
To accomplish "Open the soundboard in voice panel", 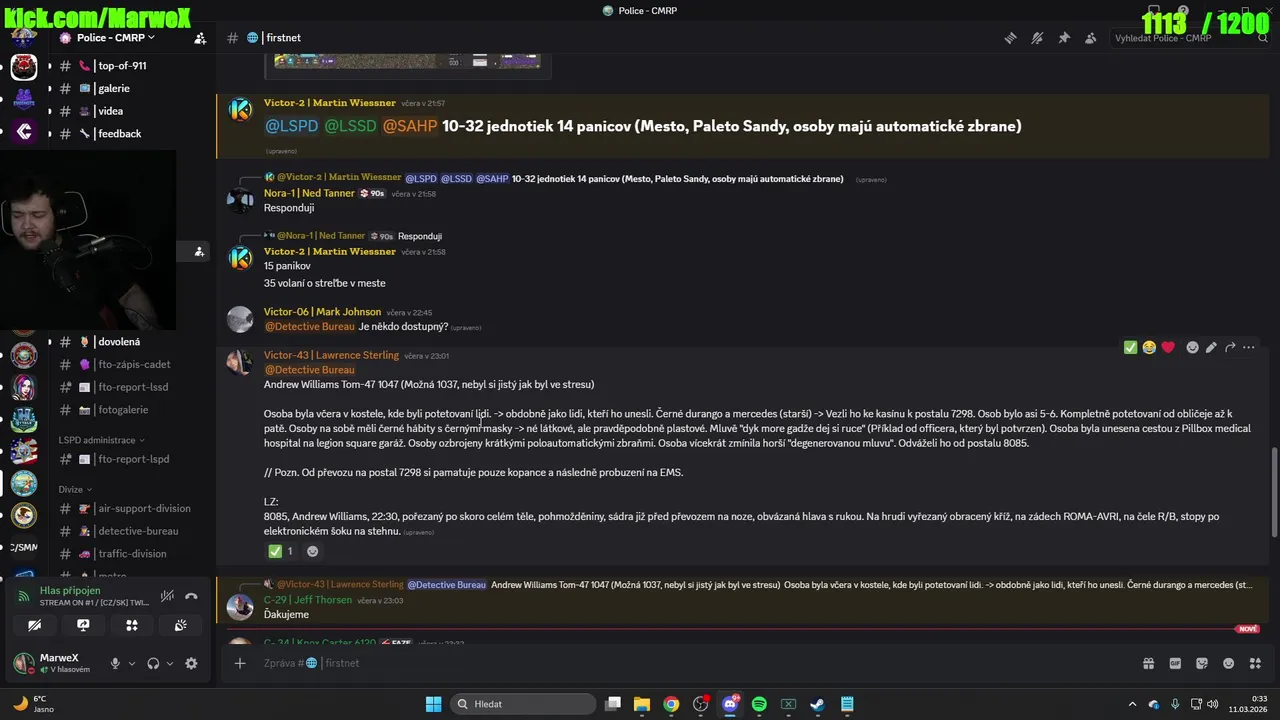I will (180, 625).
